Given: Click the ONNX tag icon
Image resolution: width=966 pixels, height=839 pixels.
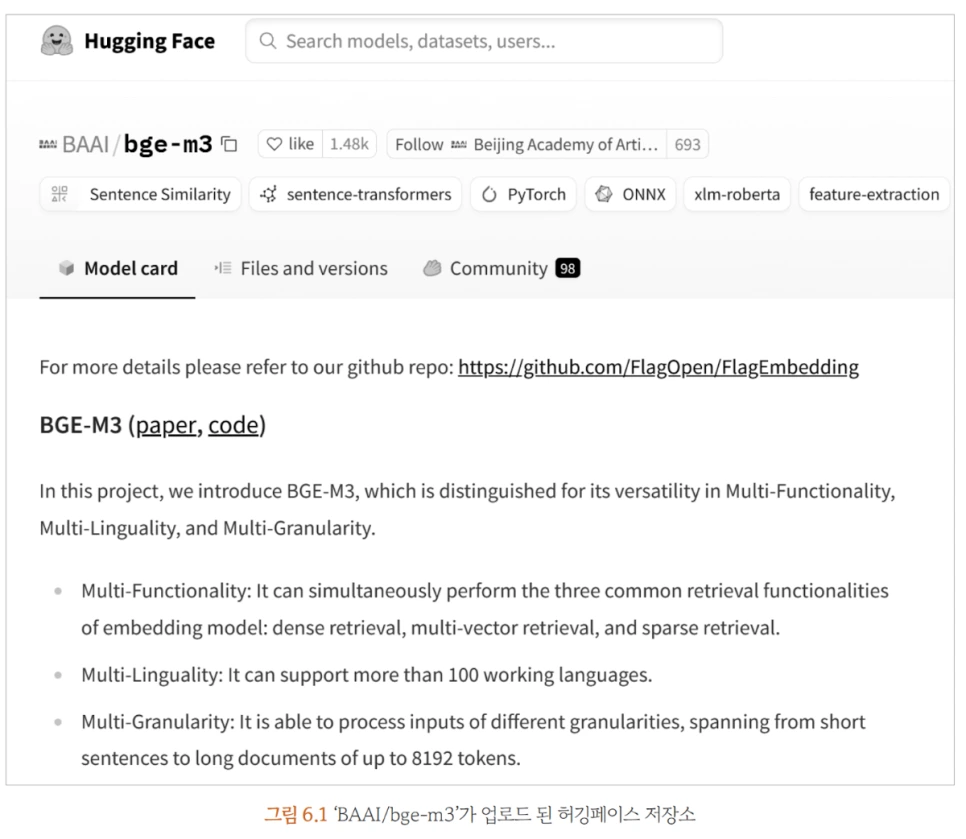Looking at the screenshot, I should [606, 194].
